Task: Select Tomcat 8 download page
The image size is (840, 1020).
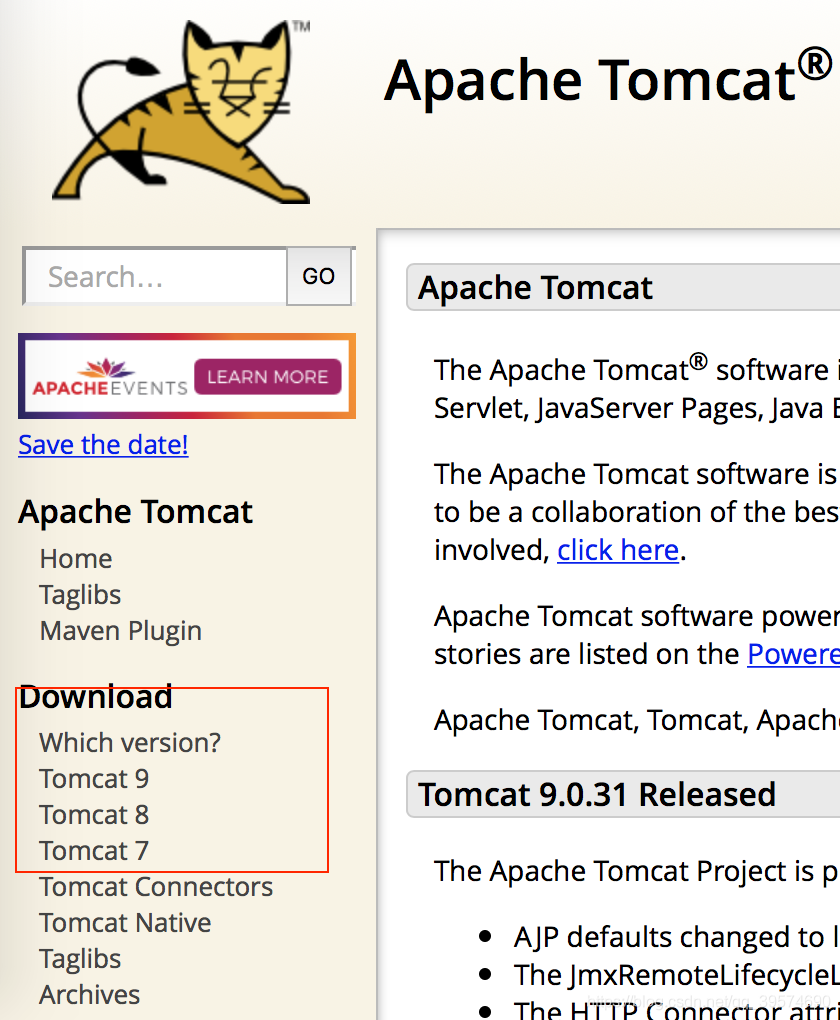Action: pos(94,814)
